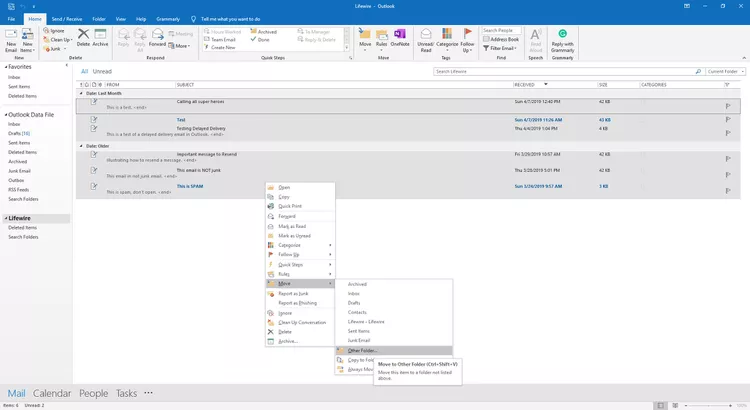Switch to the Send / Receive tab
The image size is (750, 410).
pos(66,19)
